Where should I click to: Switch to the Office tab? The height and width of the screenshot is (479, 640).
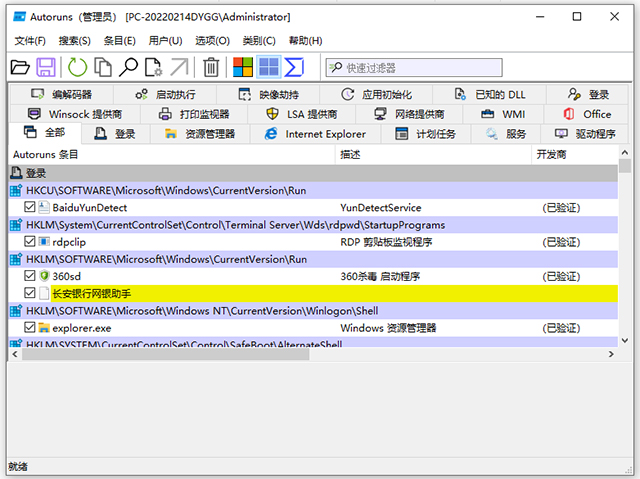(x=586, y=114)
